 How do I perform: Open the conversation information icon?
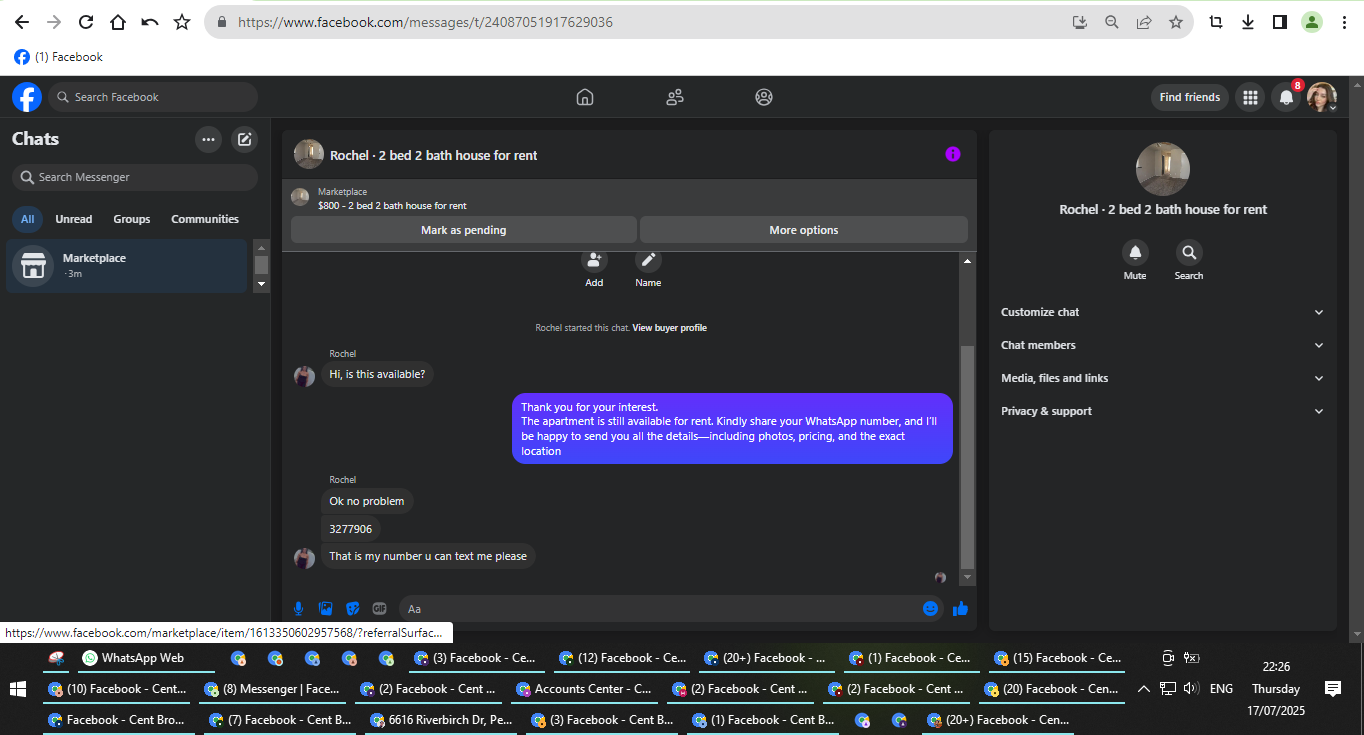953,154
